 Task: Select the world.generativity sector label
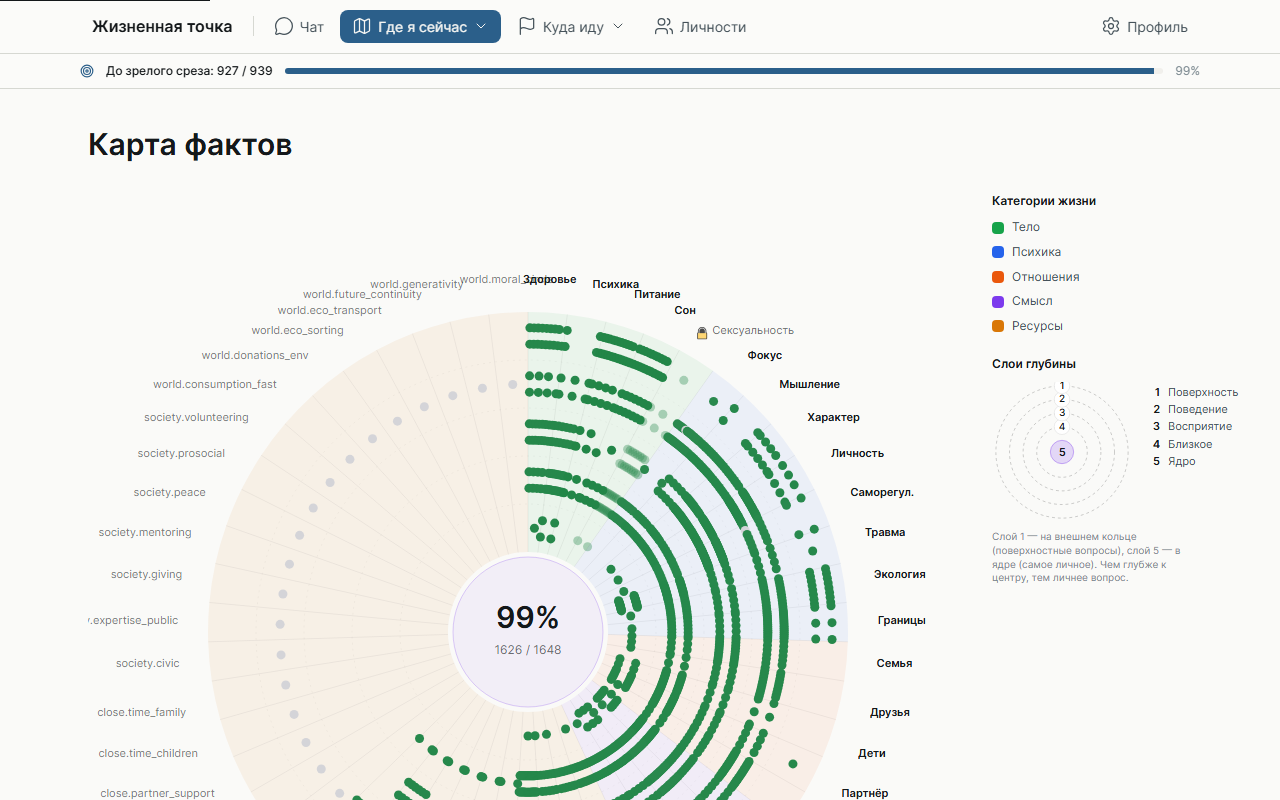[x=417, y=284]
